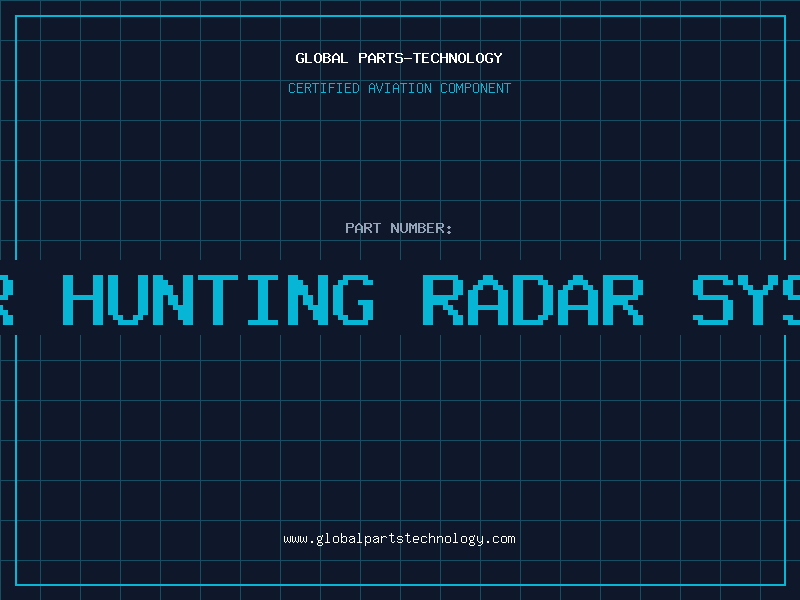Click the word RADAR in the banner
Viewport: 800px width, 600px height.
[x=531, y=298]
